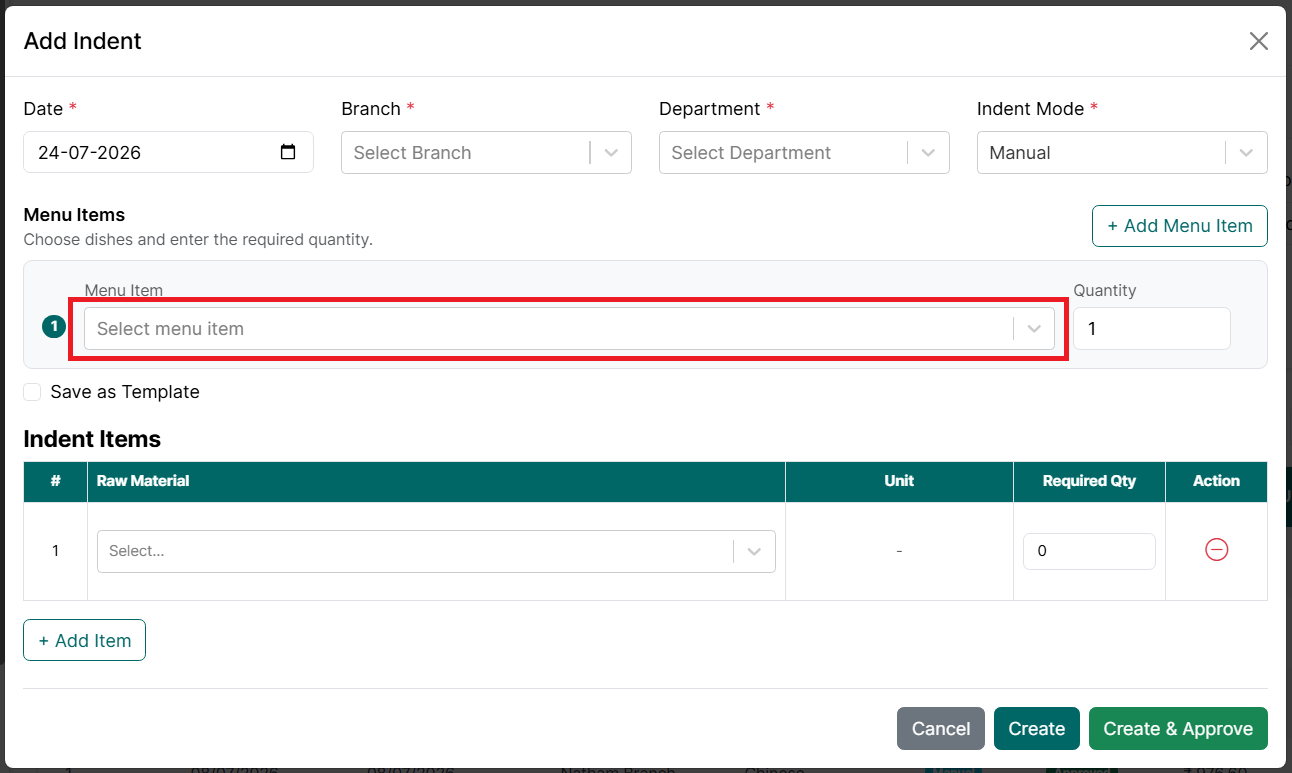Click the + Add Menu Item button

[1179, 226]
